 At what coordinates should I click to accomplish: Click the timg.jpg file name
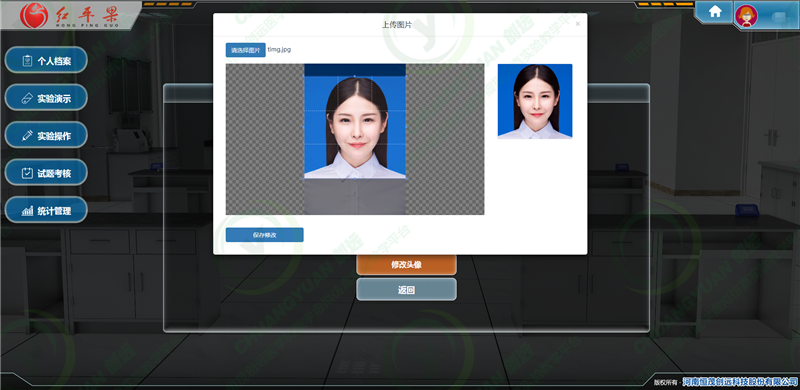click(x=279, y=50)
